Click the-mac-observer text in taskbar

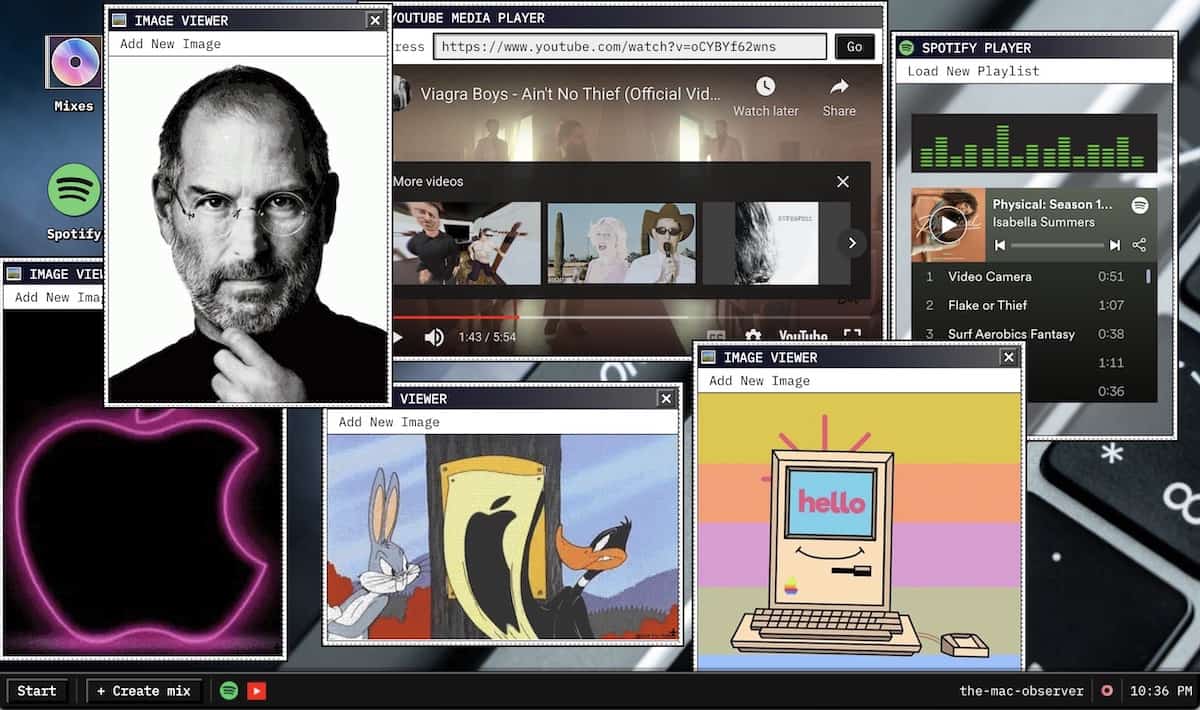pos(1022,690)
